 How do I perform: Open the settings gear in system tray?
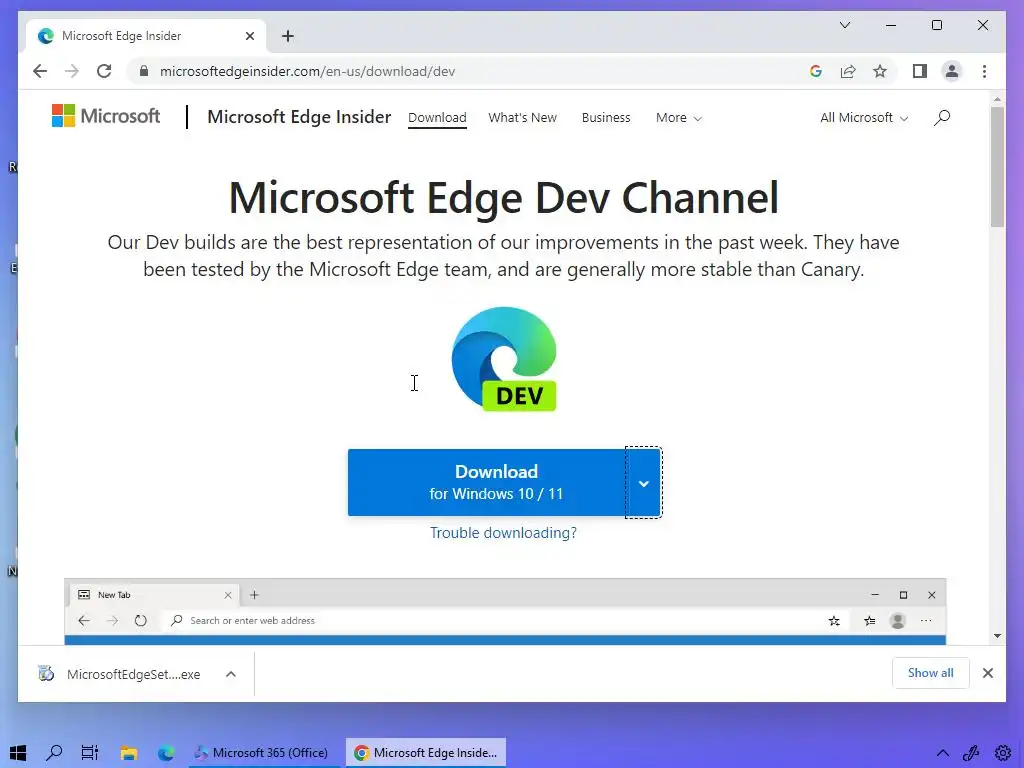click(x=1003, y=753)
